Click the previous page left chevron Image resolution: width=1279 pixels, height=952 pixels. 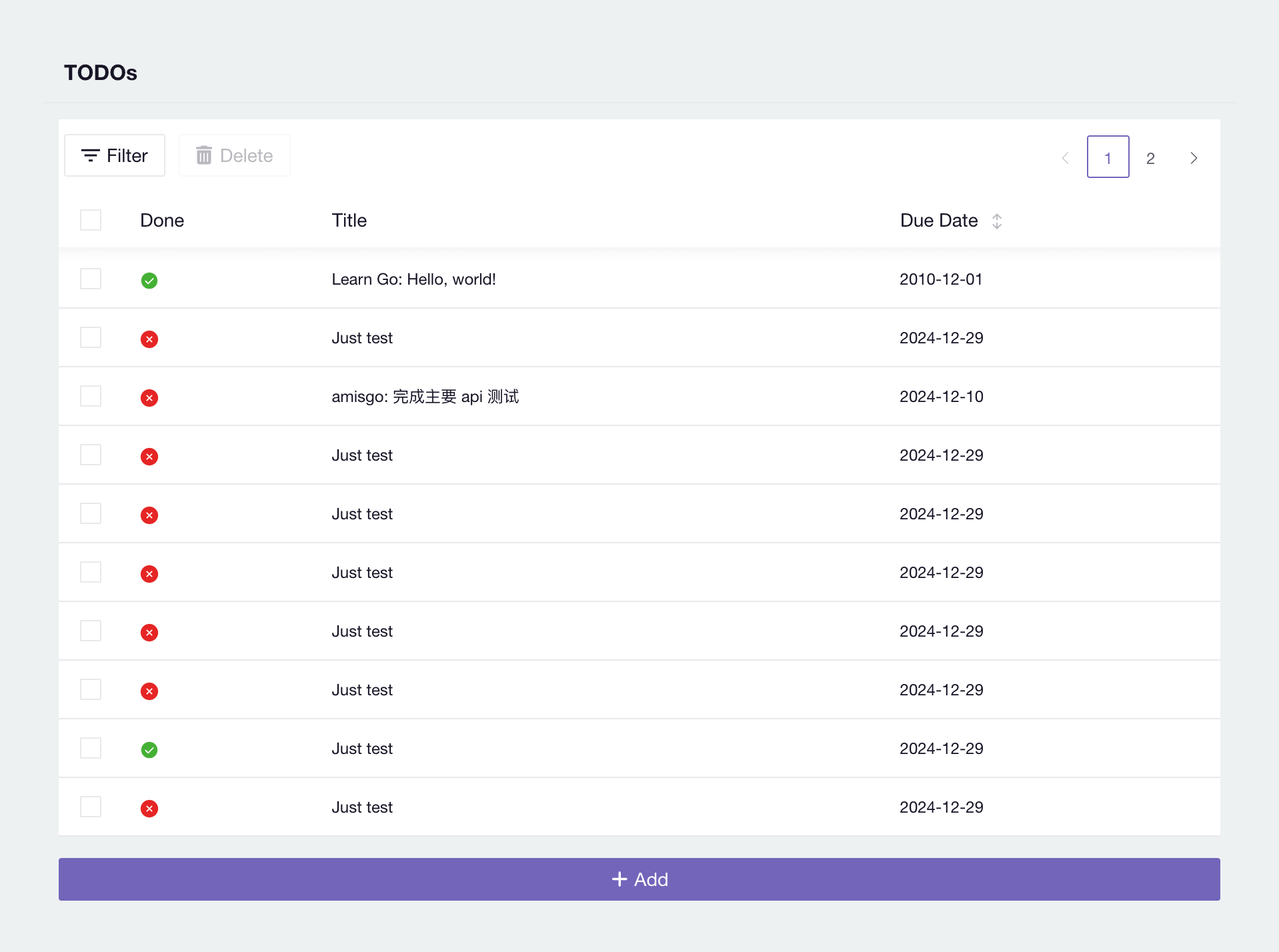pos(1065,158)
